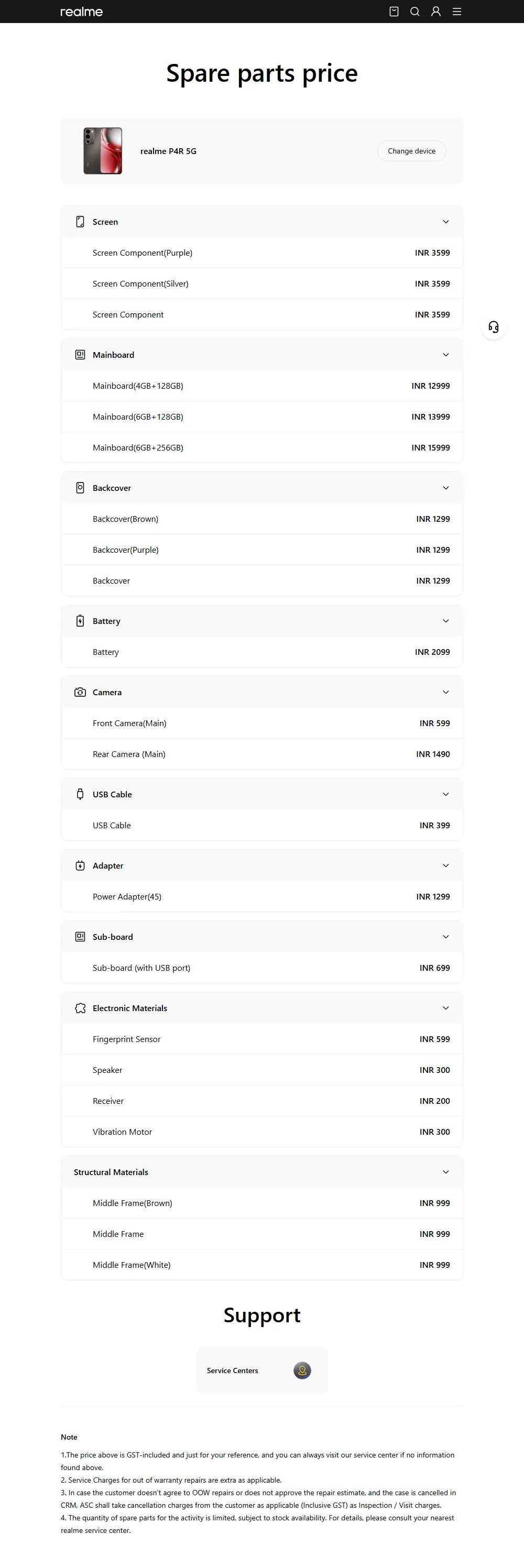524x1568 pixels.
Task: Toggle the Adapter section chevron
Action: click(446, 865)
